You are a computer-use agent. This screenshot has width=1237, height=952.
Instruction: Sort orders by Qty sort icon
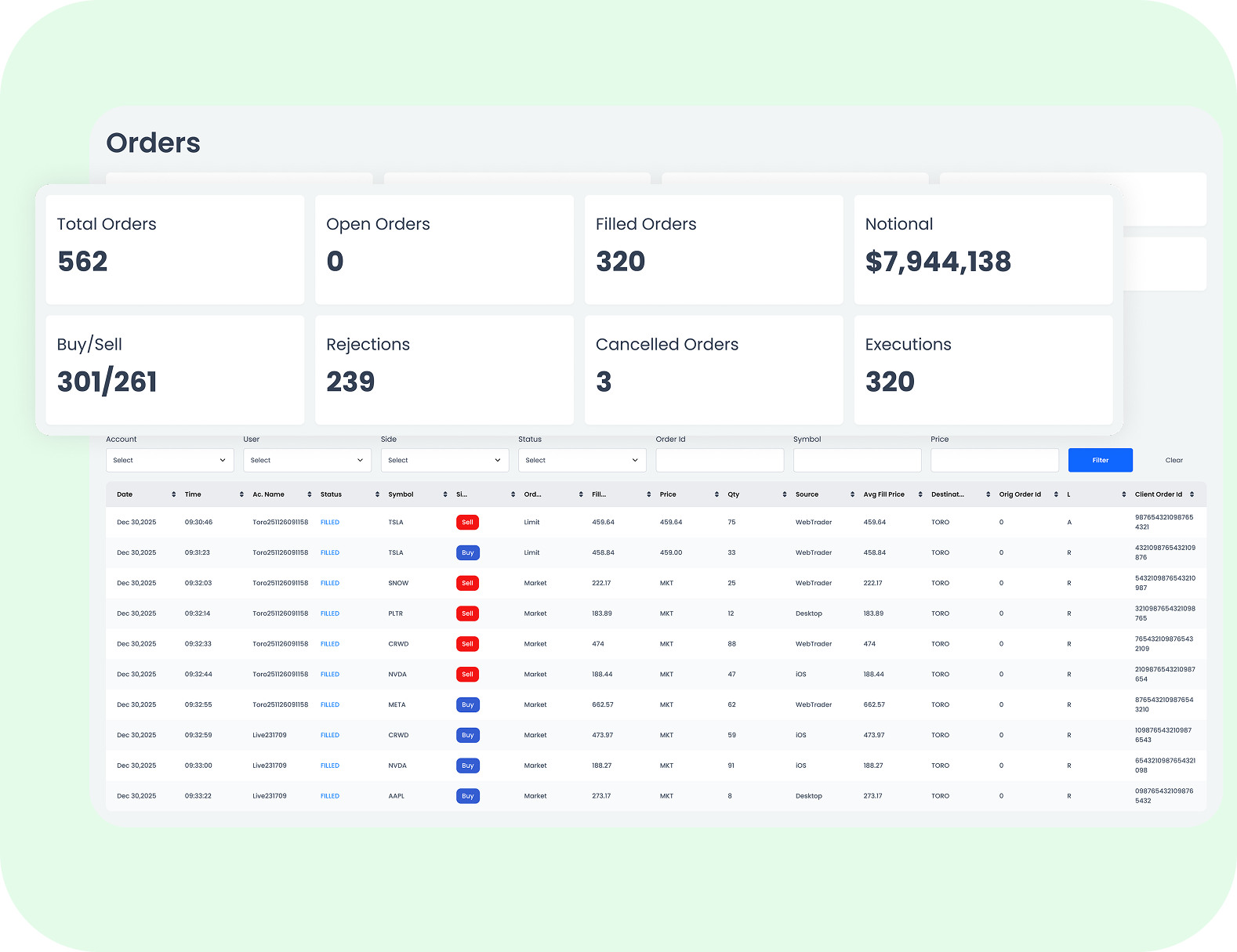(x=785, y=494)
